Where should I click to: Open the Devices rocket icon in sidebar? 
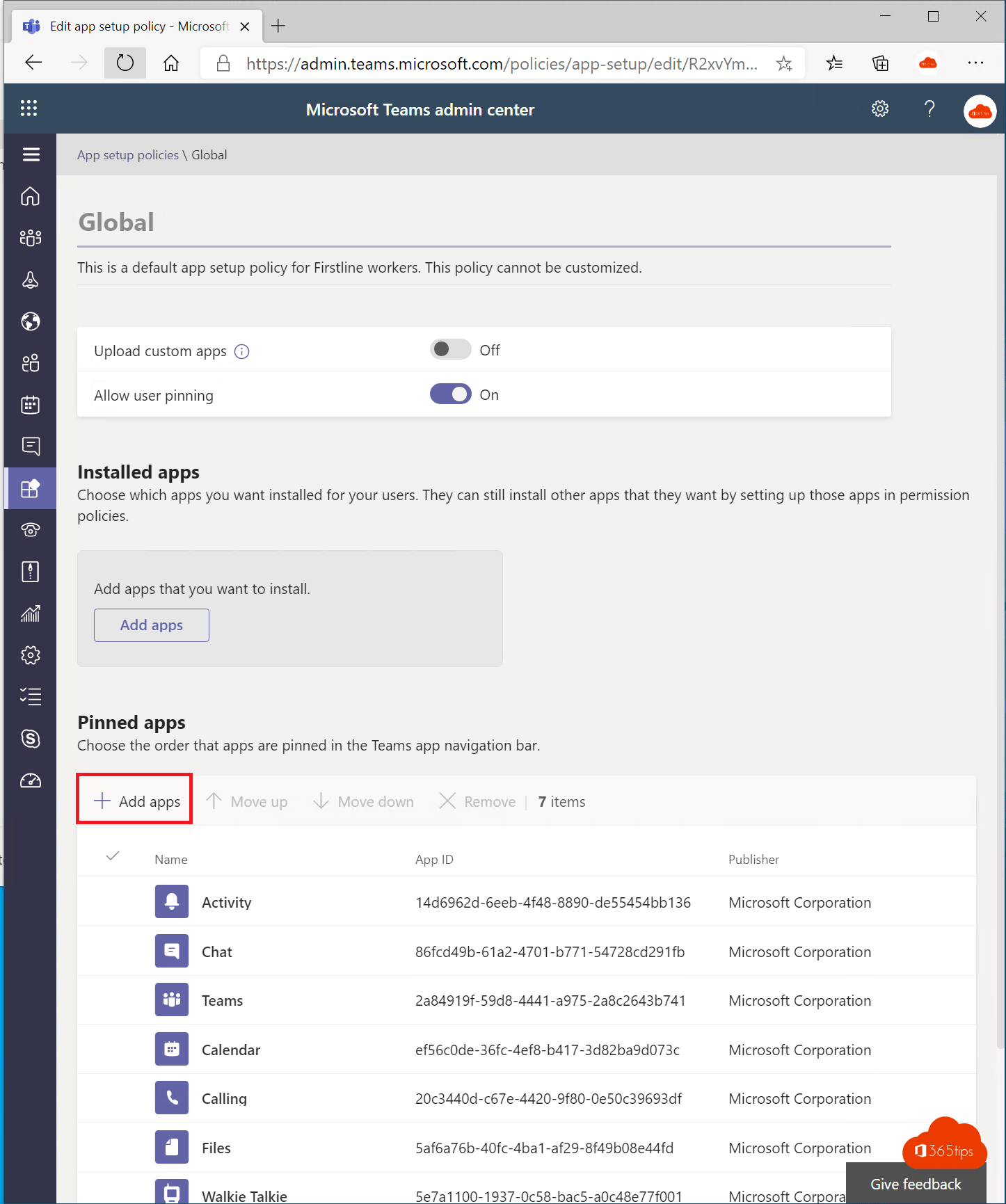coord(31,280)
